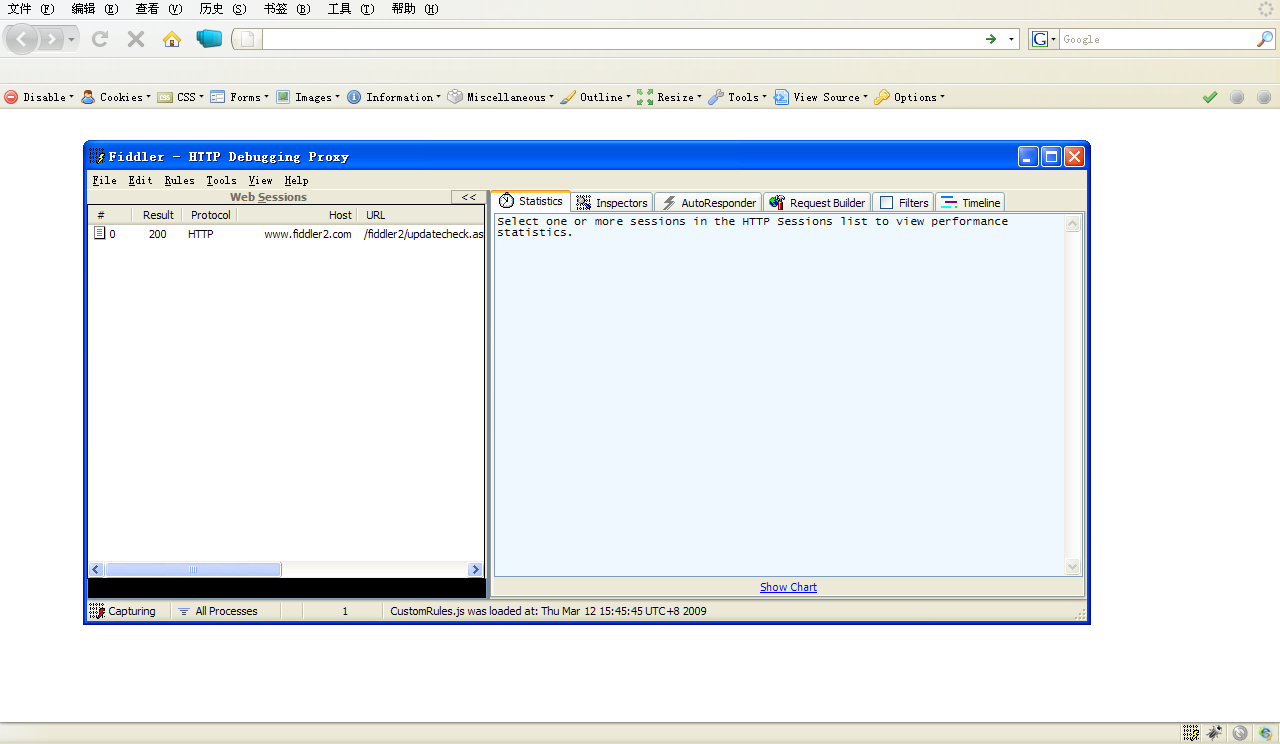Image resolution: width=1280 pixels, height=744 pixels.
Task: Click the Reload page icon
Action: point(99,39)
